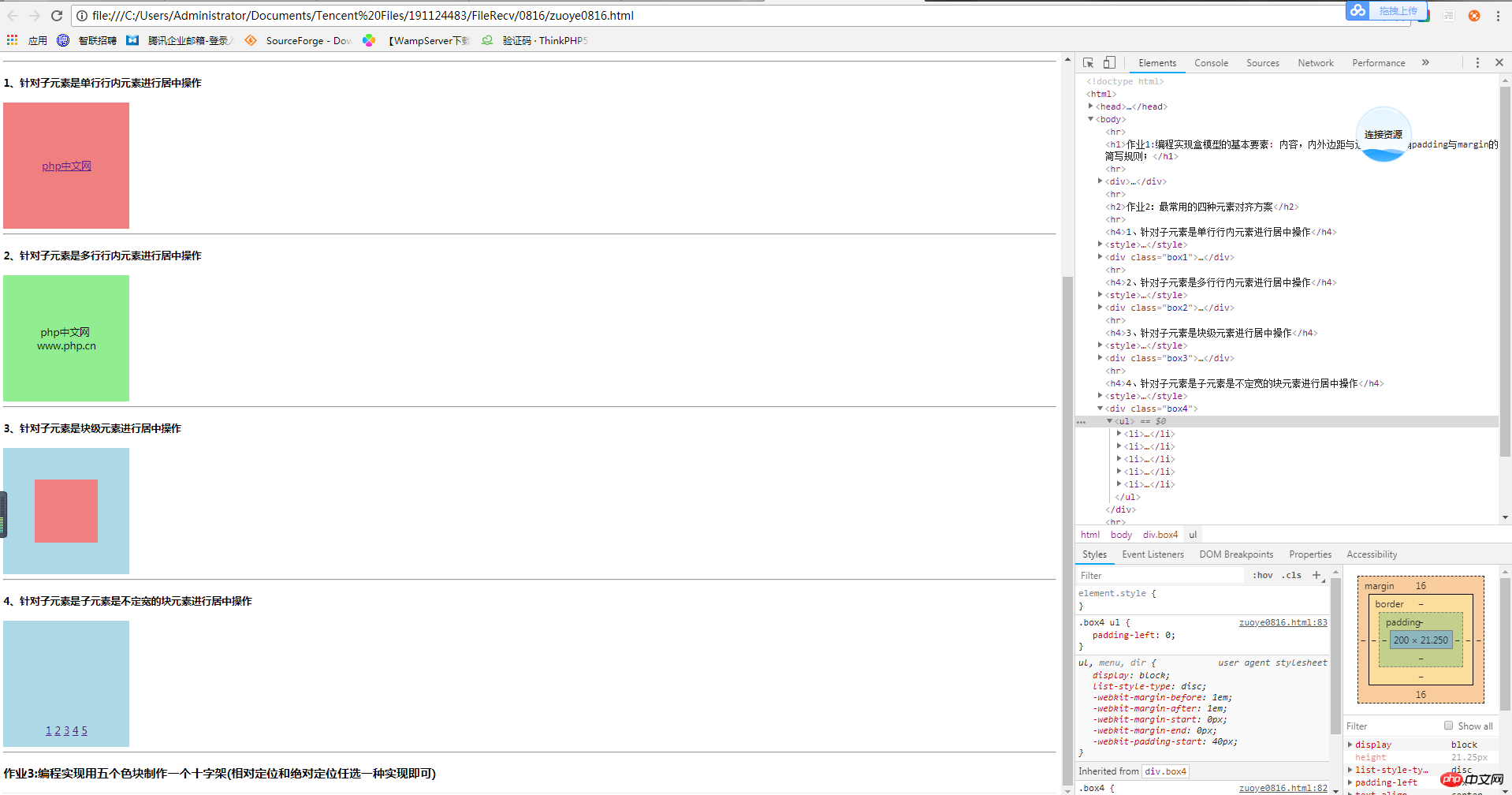Viewport: 1512px width, 795px height.
Task: Select div.box4 in breadcrumb bar
Action: click(x=1160, y=535)
